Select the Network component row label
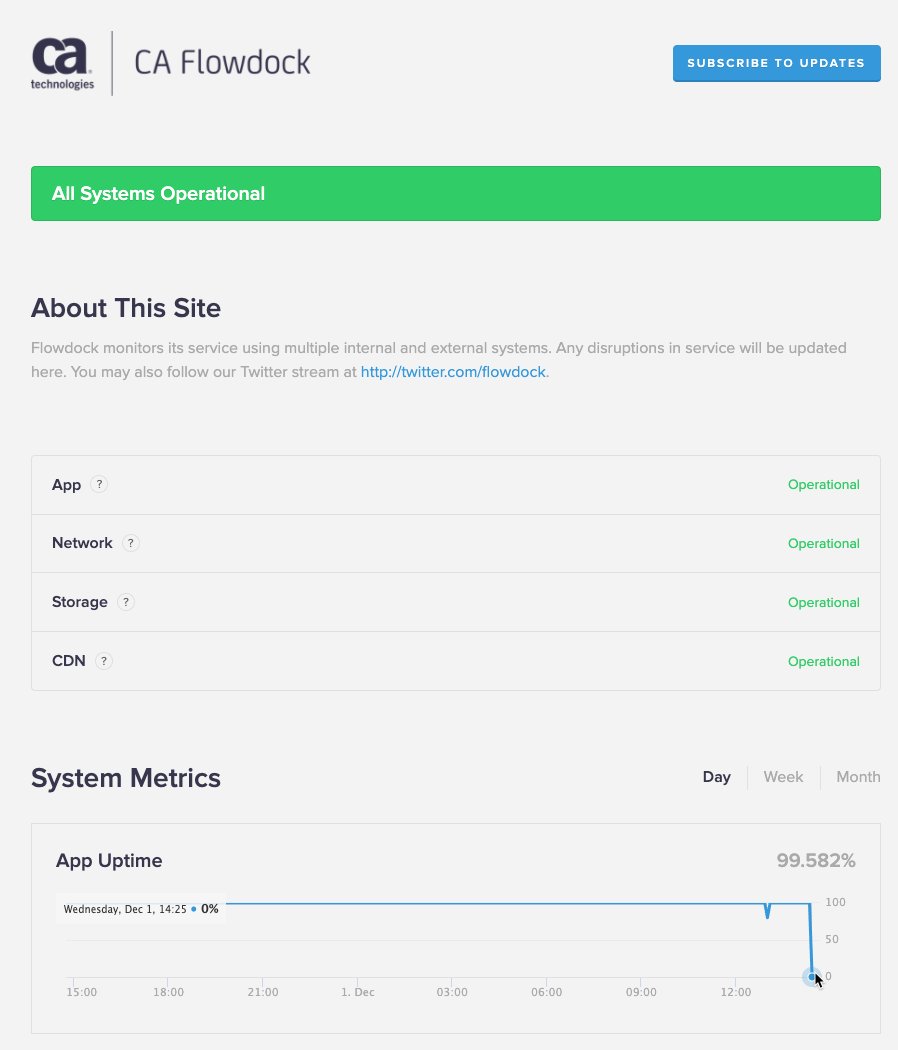Screen dimensions: 898x1050 pos(82,543)
